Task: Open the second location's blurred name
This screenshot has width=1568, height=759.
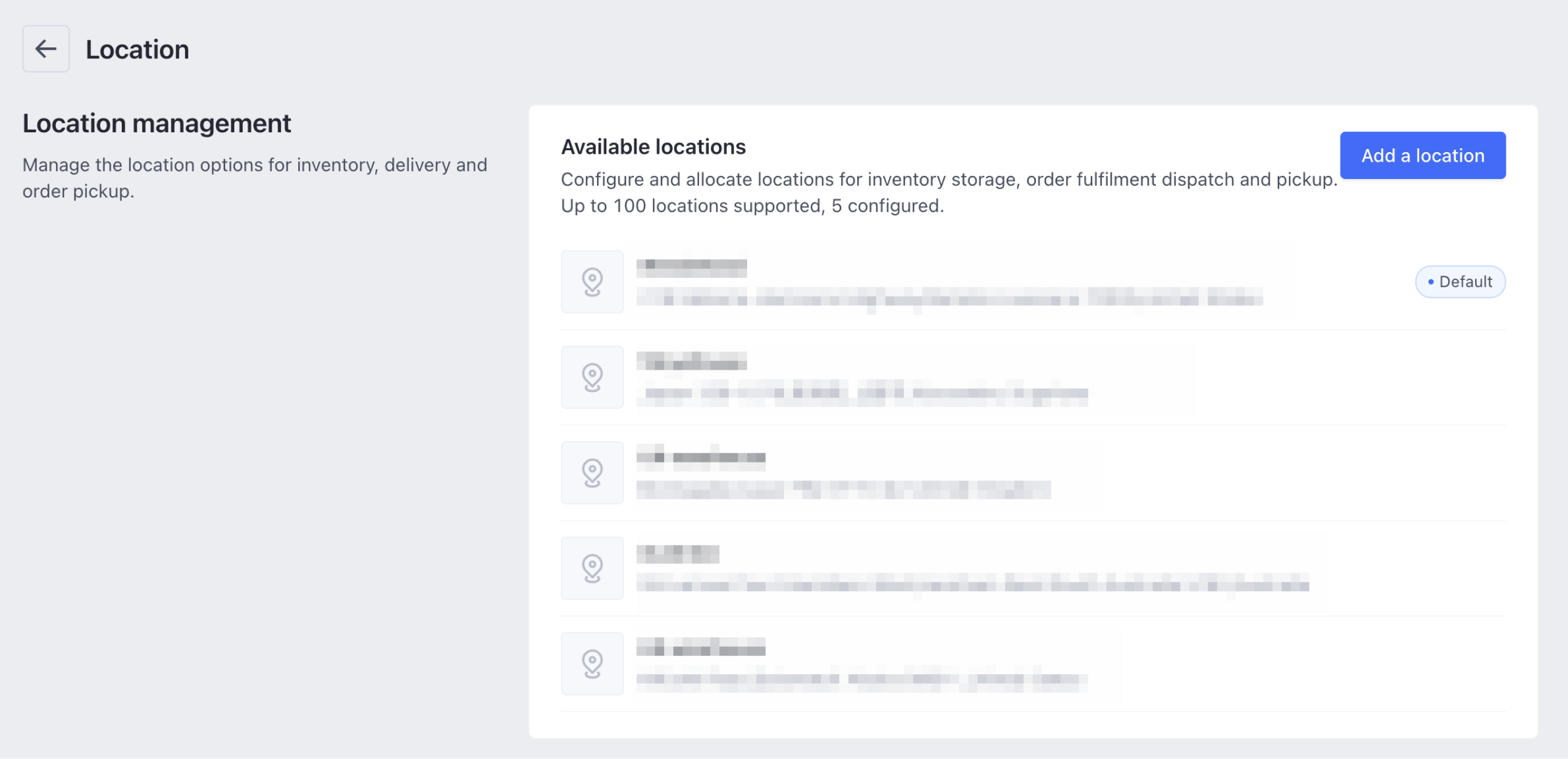Action: pos(691,361)
